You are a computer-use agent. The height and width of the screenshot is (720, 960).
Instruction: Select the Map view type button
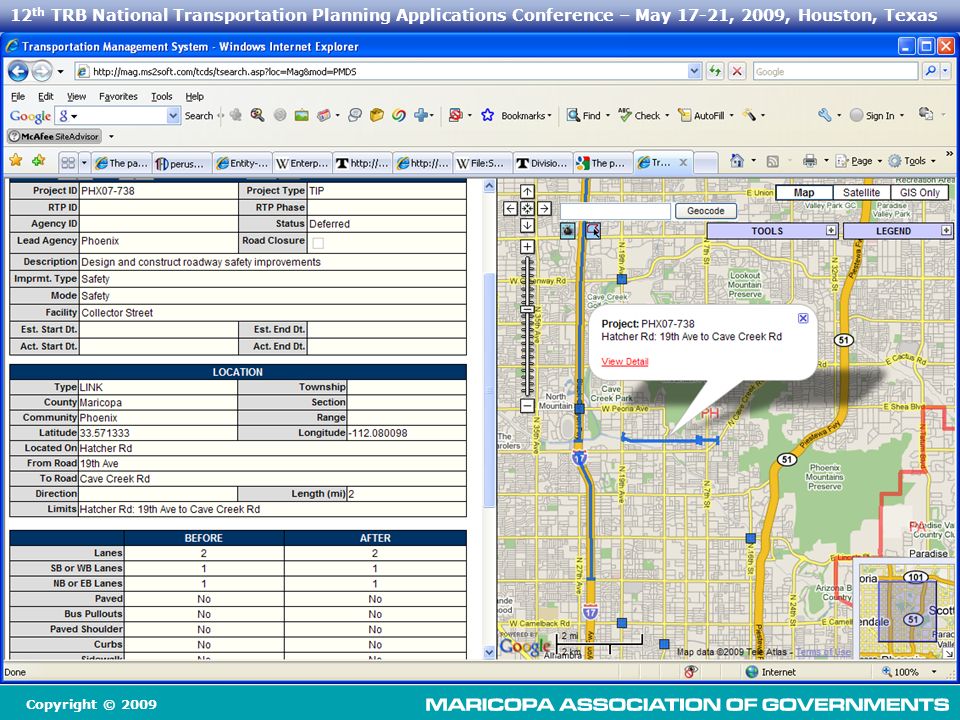804,192
